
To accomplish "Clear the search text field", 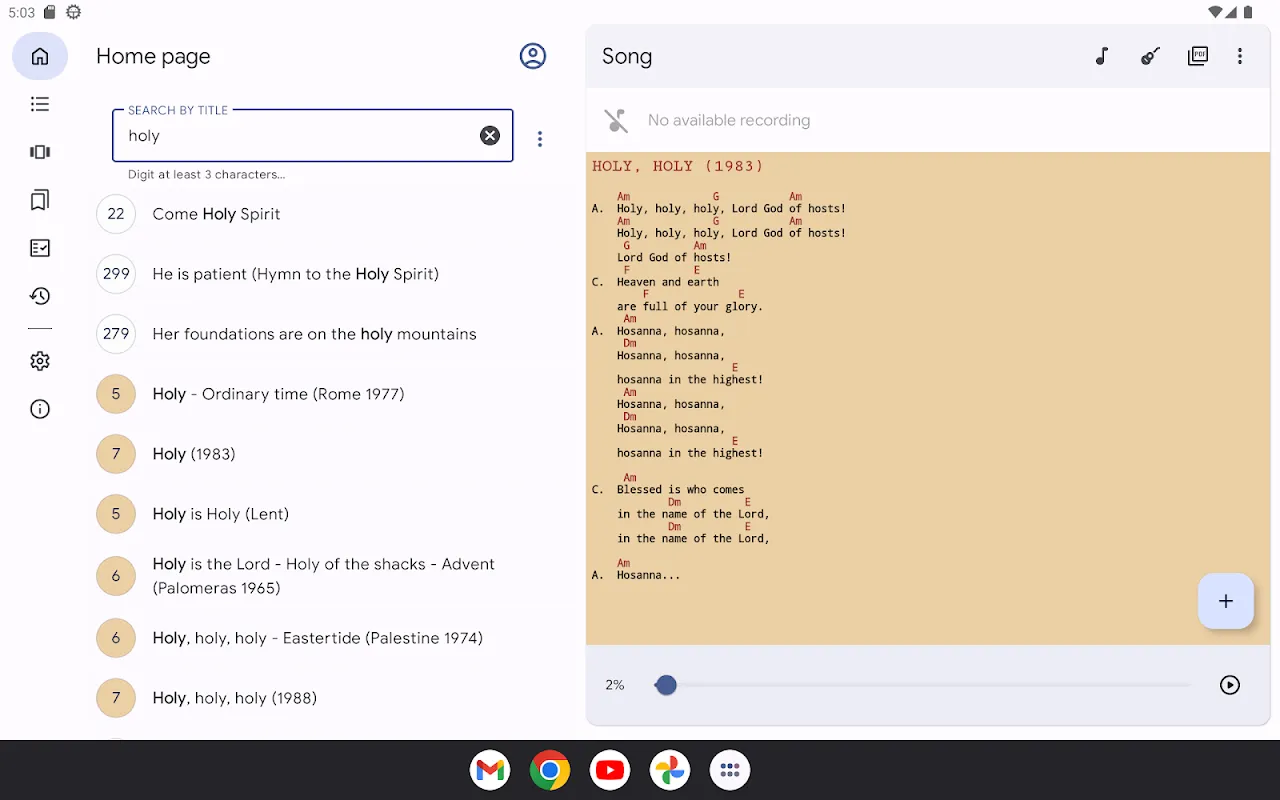I will (x=490, y=136).
